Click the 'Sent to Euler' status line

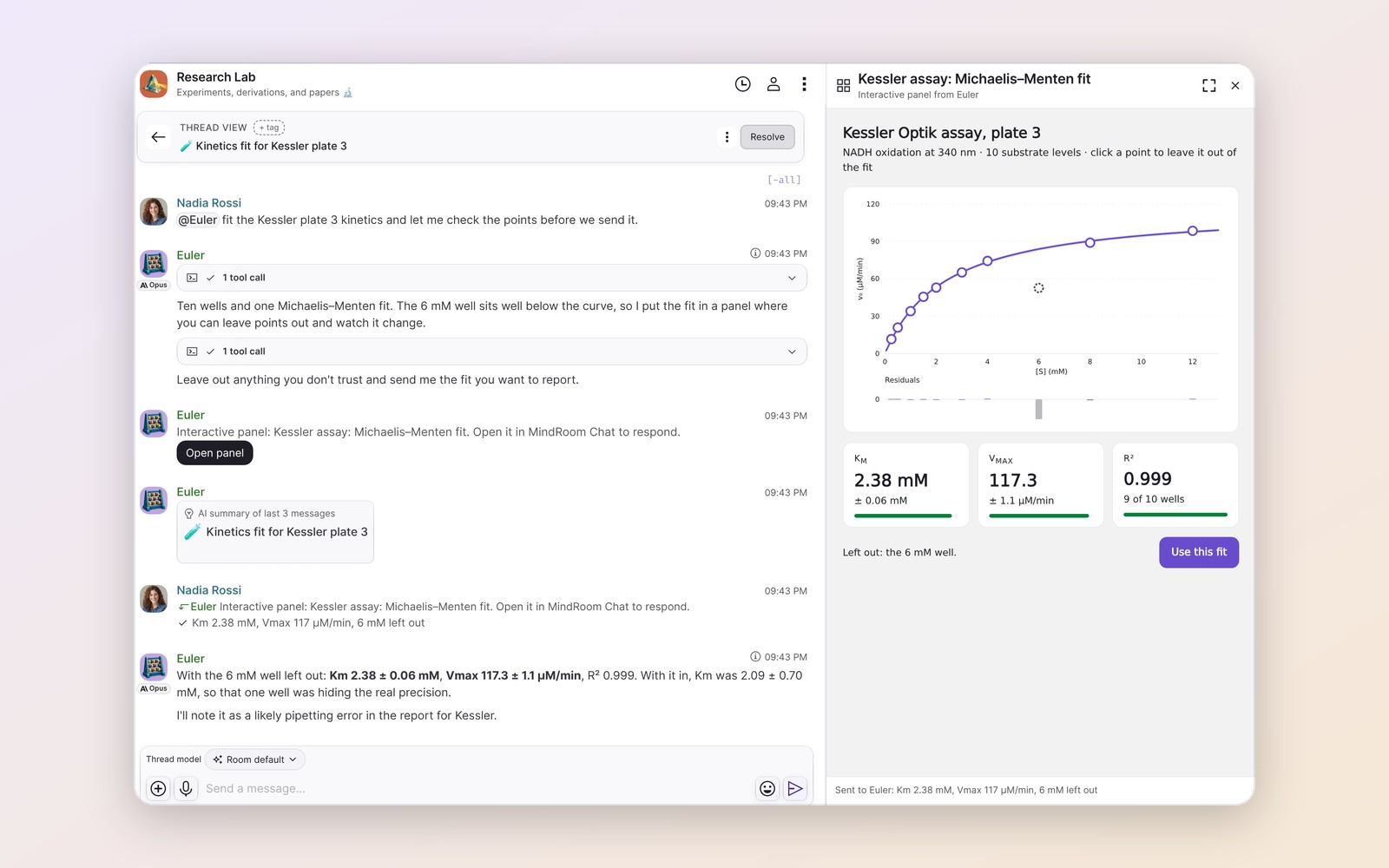point(966,790)
